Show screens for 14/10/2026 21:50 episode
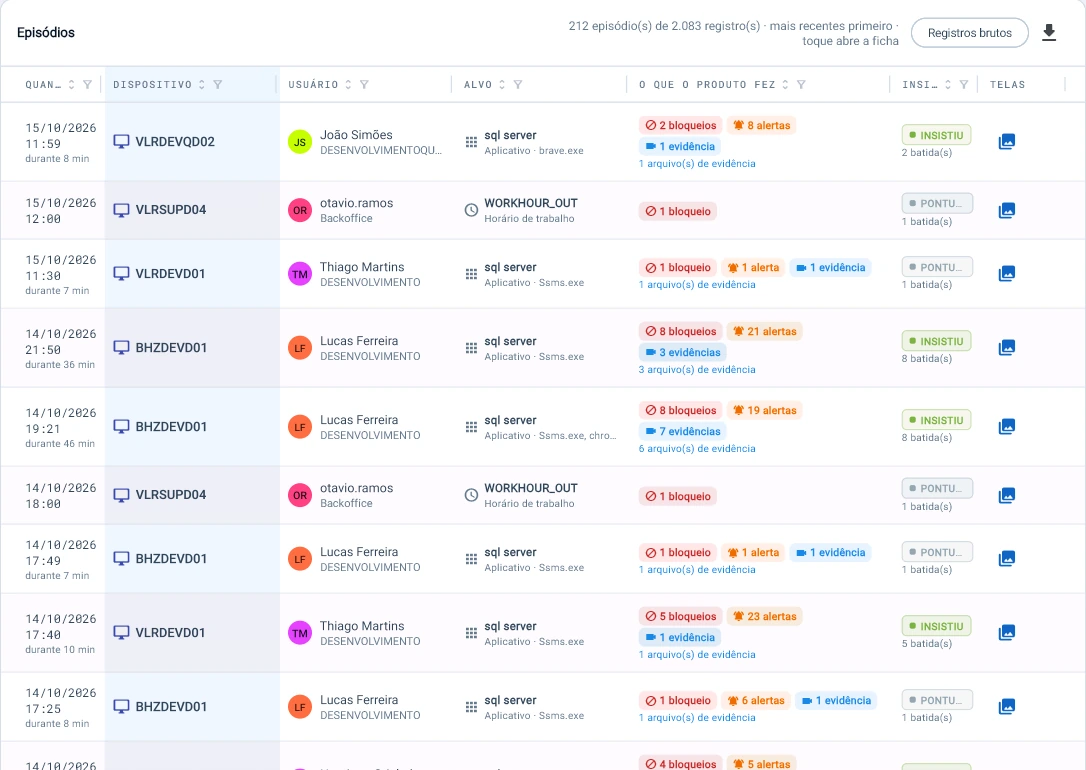Viewport: 1086px width, 770px height. point(1006,348)
